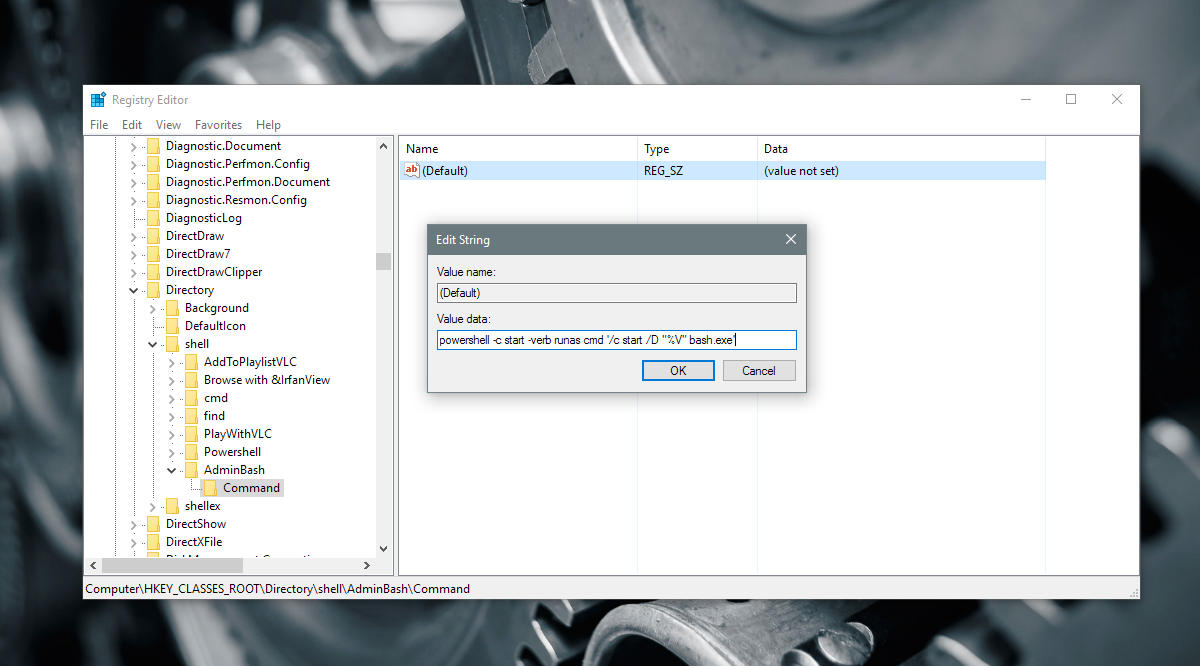The height and width of the screenshot is (666, 1200).
Task: Select the Diagnostic.Perfmon.Config folder icon
Action: [153, 164]
